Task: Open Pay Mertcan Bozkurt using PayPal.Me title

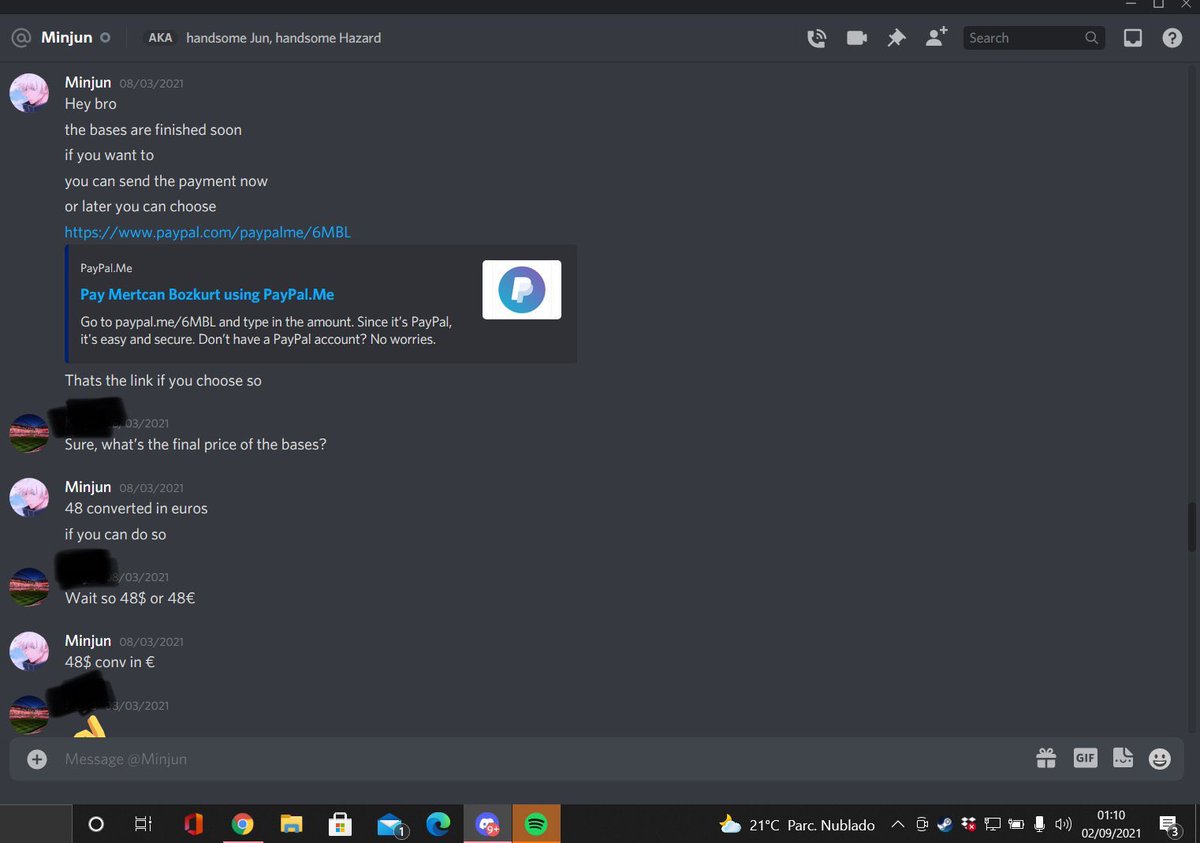Action: click(207, 295)
